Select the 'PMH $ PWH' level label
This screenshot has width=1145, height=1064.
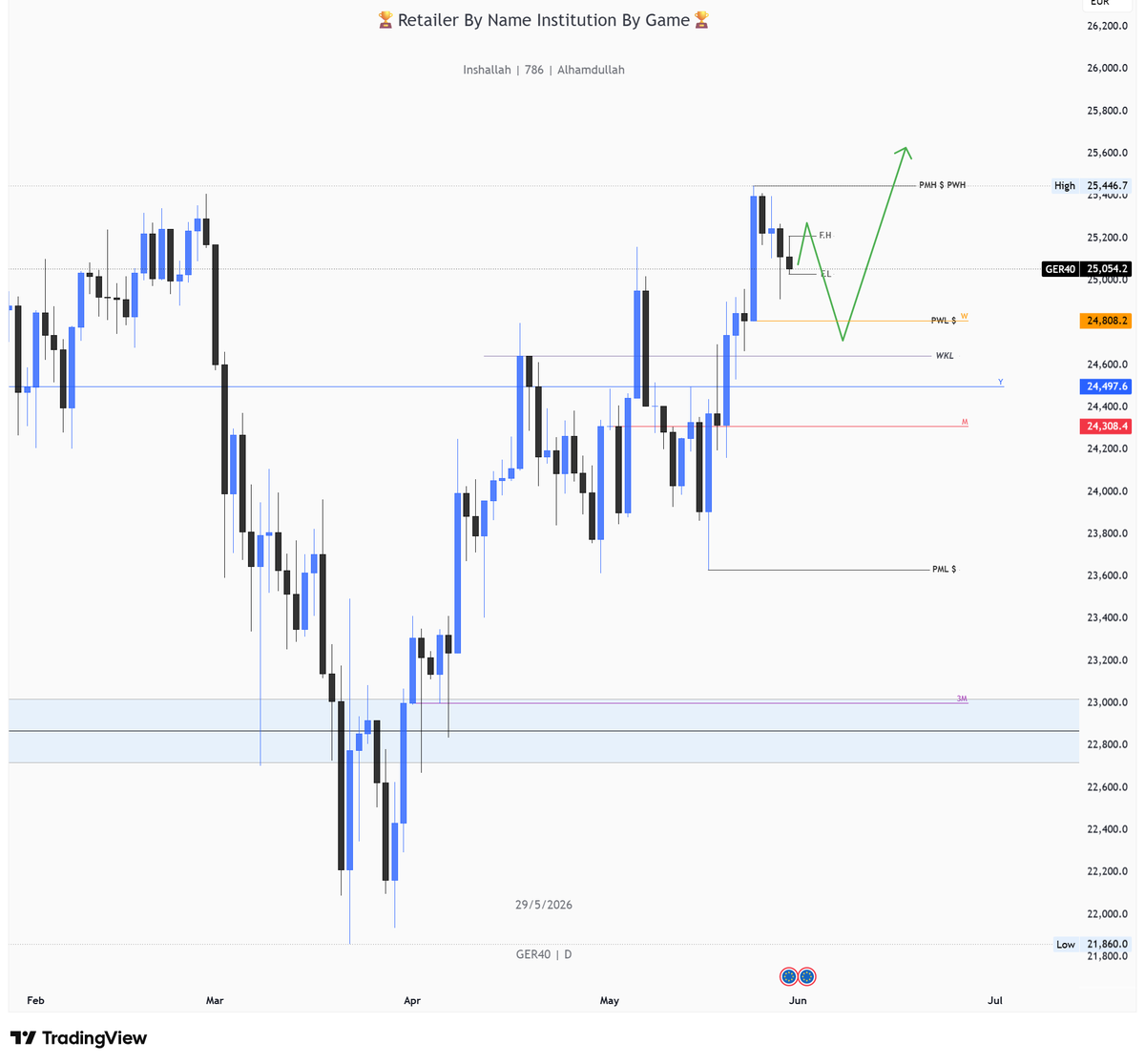click(942, 185)
